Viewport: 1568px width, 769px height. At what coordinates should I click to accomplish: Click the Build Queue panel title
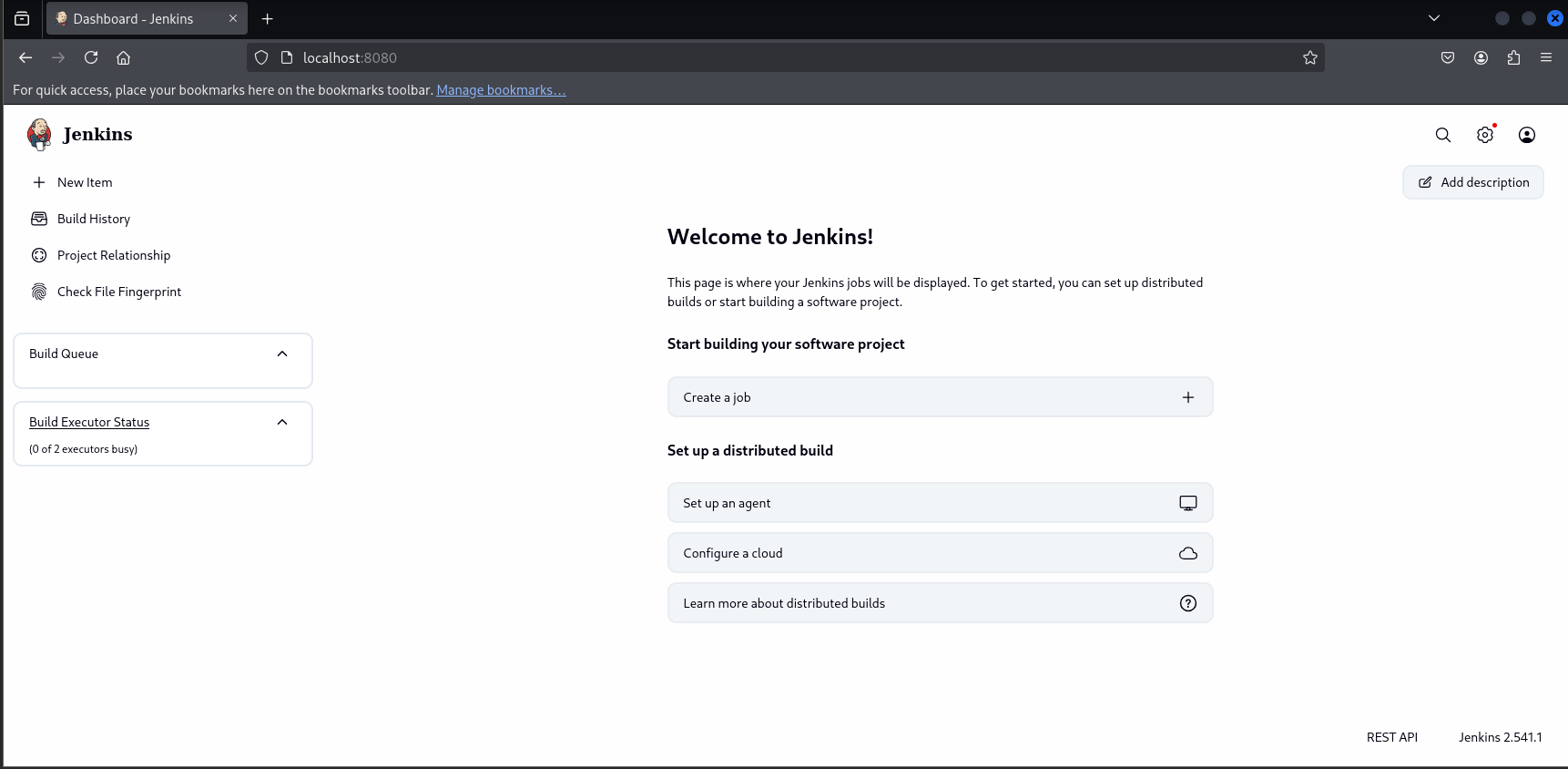point(64,354)
